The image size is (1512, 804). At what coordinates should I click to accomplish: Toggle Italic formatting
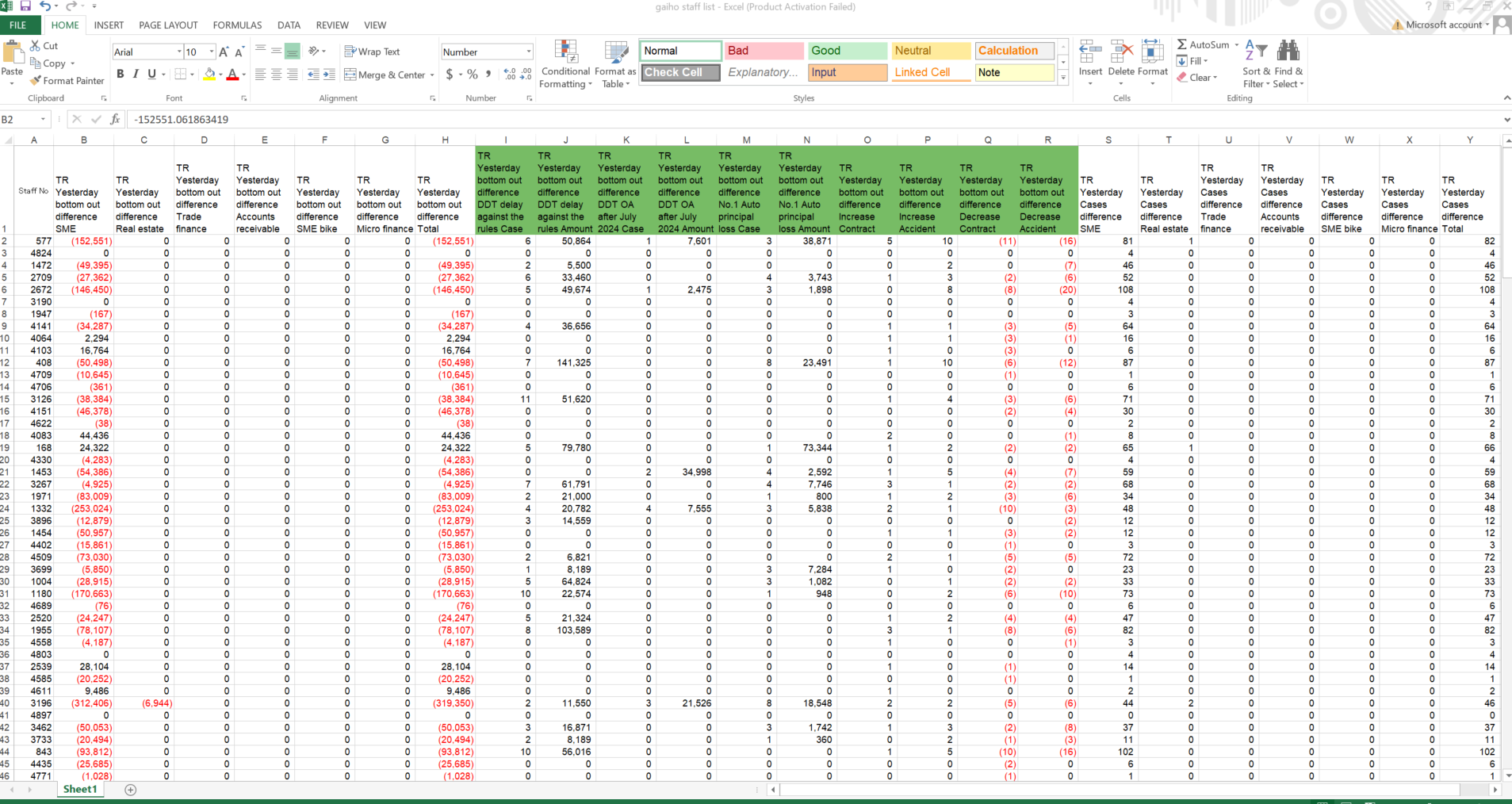(x=136, y=74)
